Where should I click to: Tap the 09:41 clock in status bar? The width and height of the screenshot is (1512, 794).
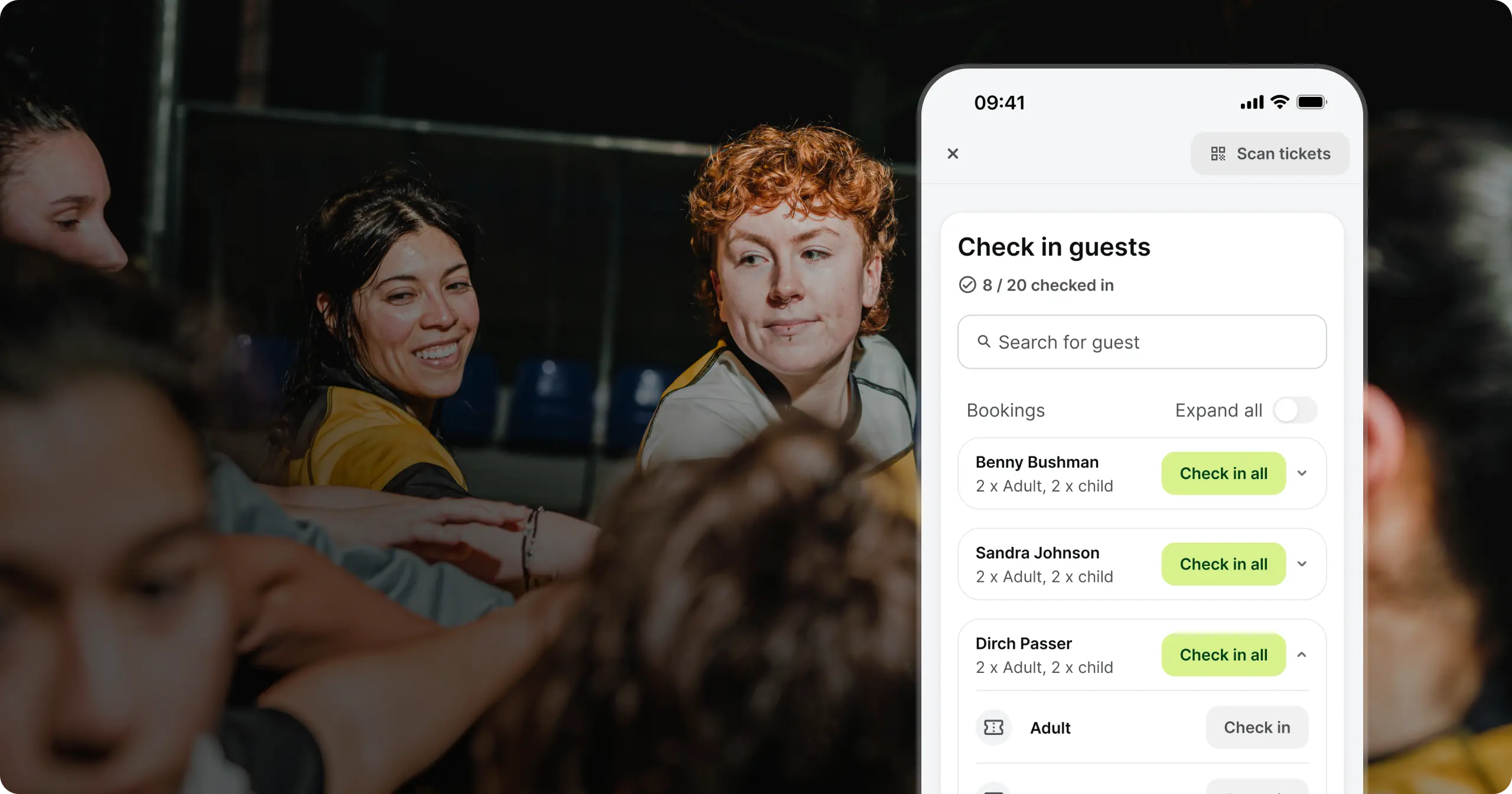tap(999, 103)
